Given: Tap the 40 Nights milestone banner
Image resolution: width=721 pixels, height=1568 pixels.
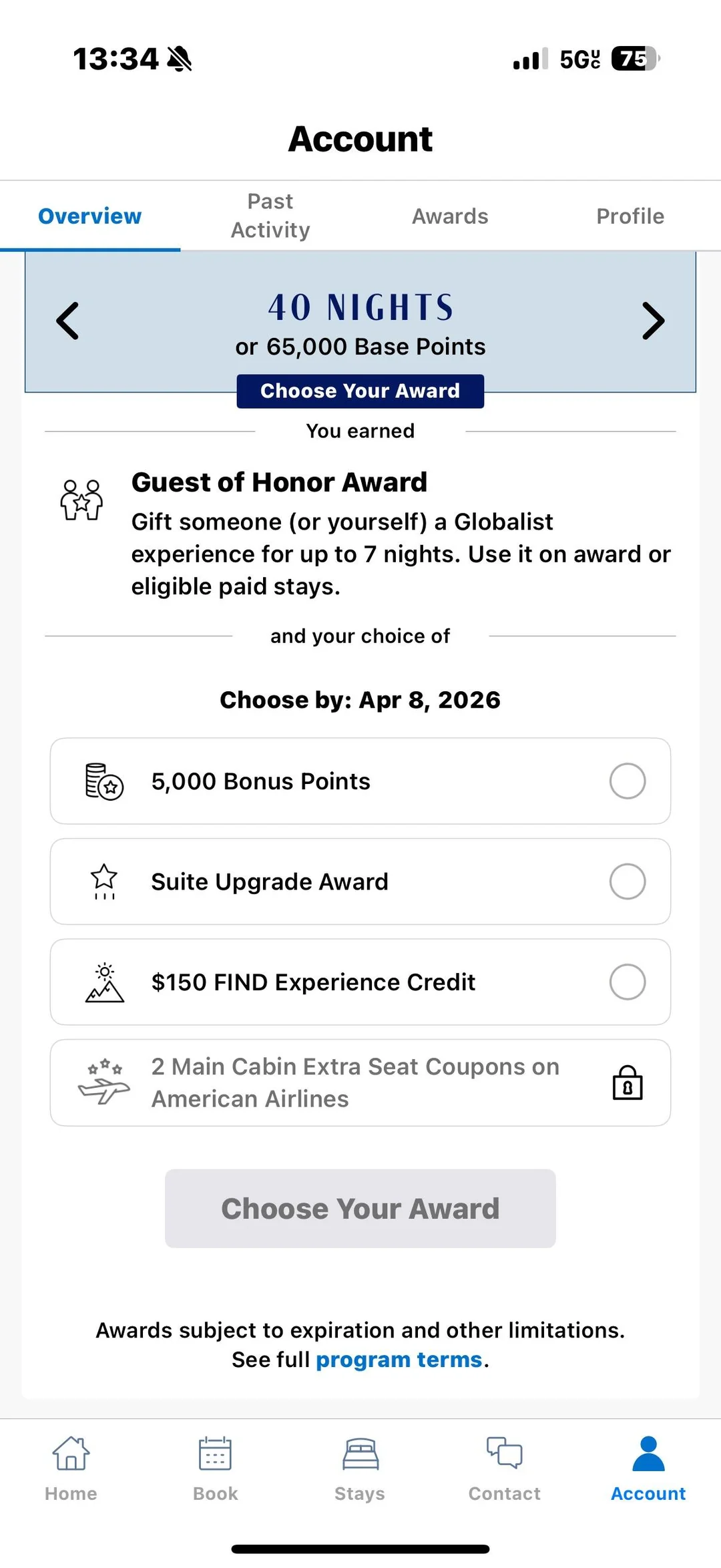Looking at the screenshot, I should pos(360,319).
